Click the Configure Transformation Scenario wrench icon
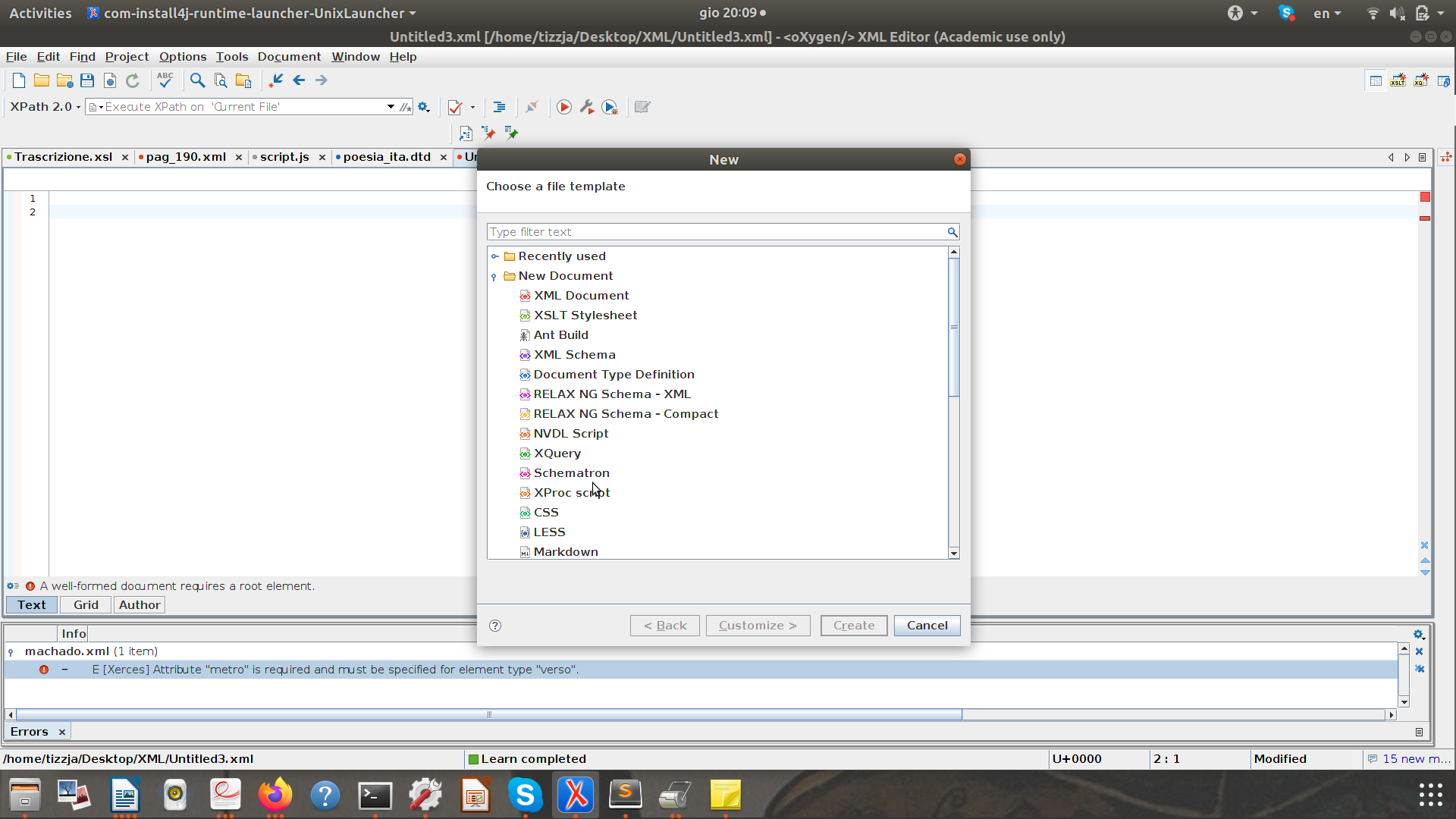 (587, 107)
